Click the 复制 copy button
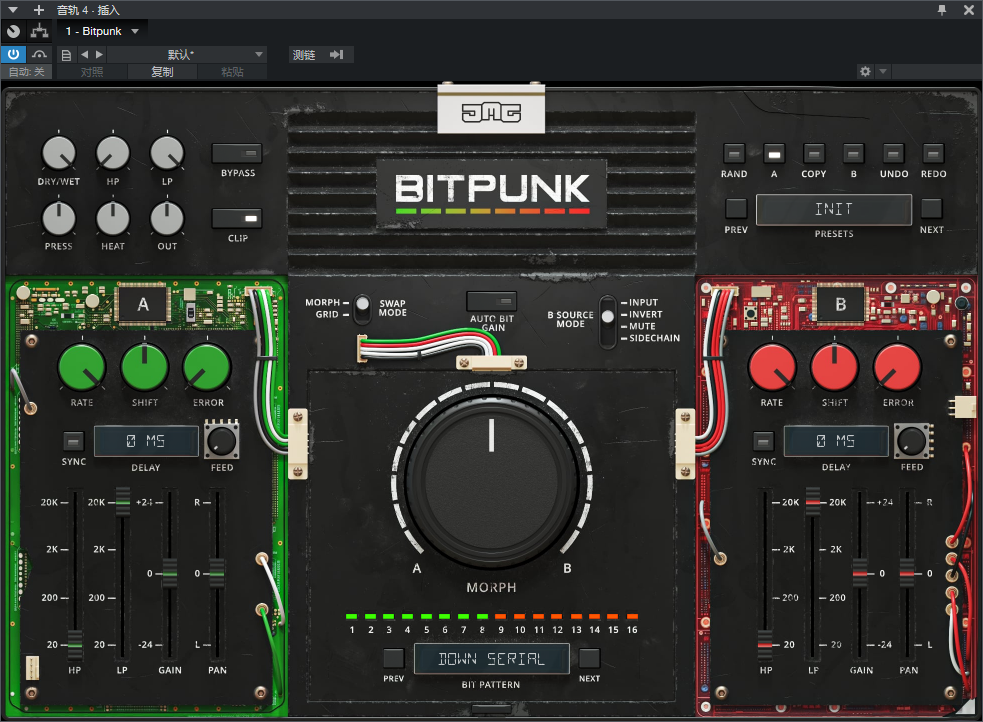Viewport: 983px width, 722px height. pos(162,72)
